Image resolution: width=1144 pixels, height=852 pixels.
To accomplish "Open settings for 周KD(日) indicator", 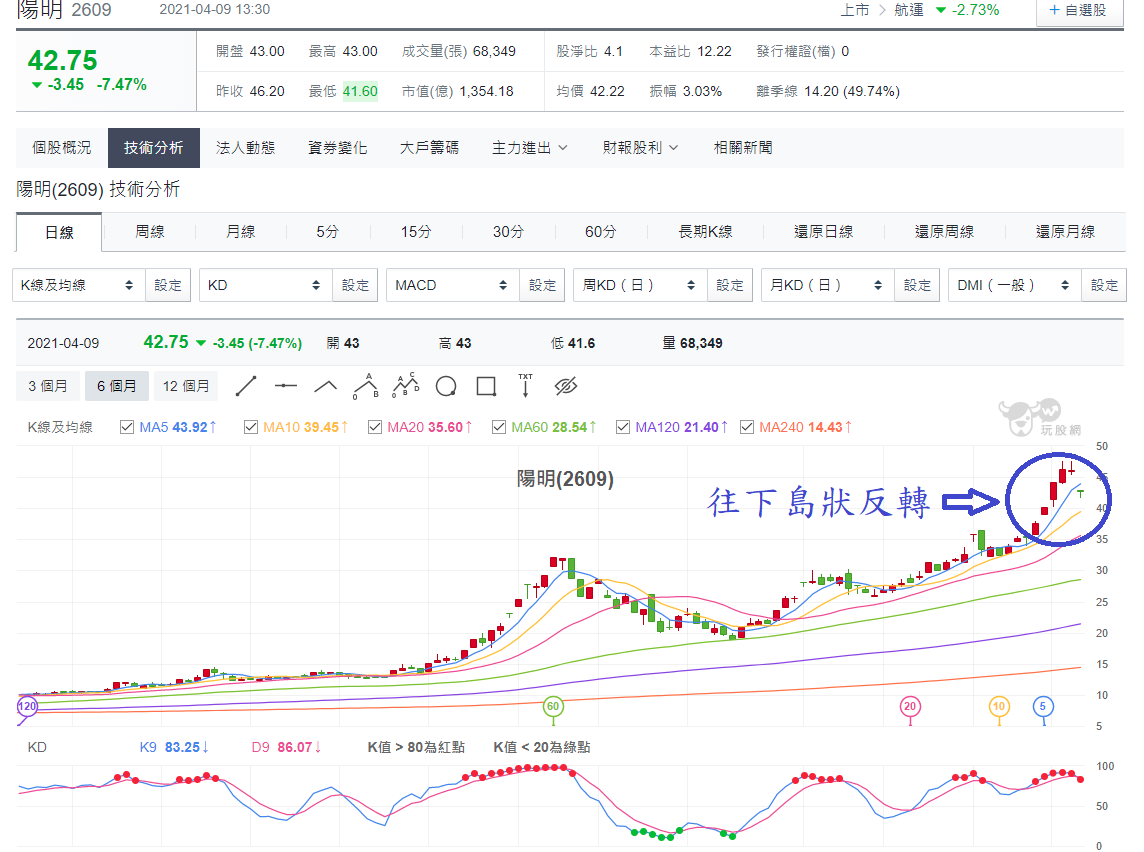I will (730, 285).
